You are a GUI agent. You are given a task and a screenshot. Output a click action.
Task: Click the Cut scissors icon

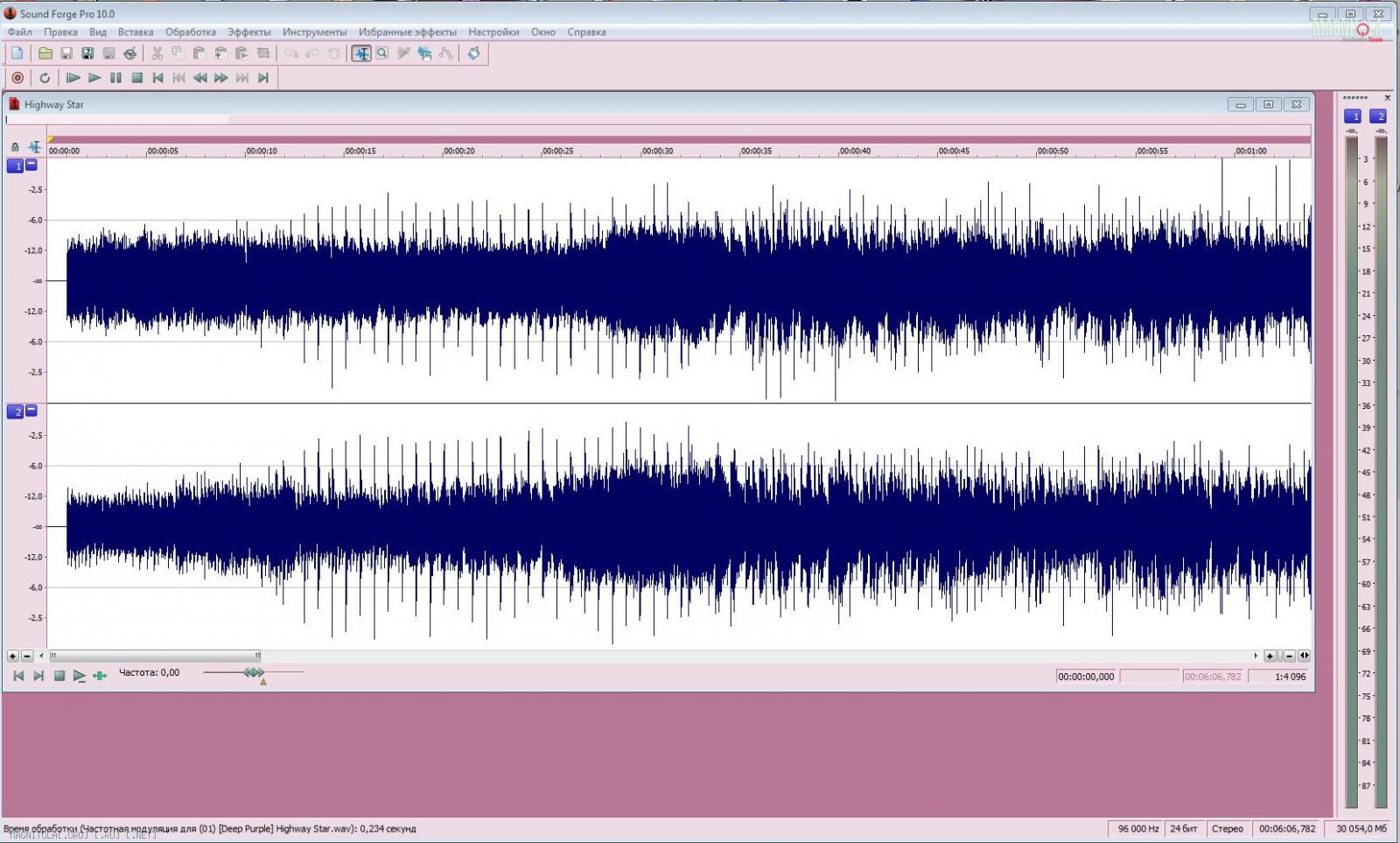click(x=157, y=53)
